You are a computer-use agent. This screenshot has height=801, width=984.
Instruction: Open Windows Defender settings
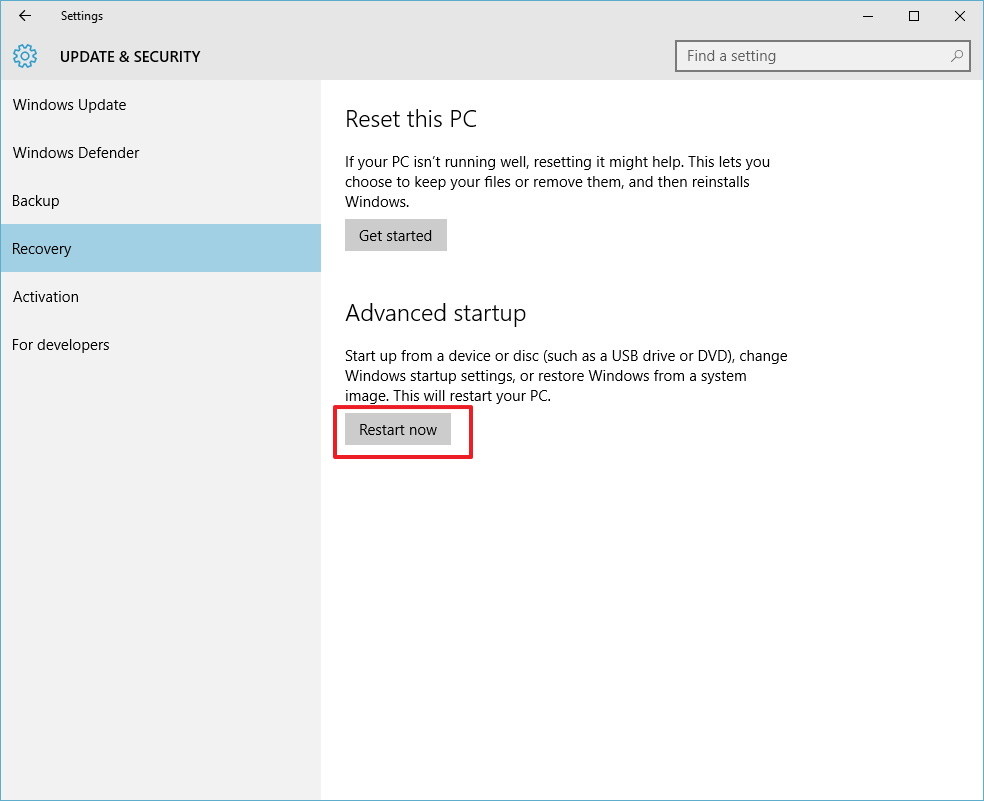(75, 152)
